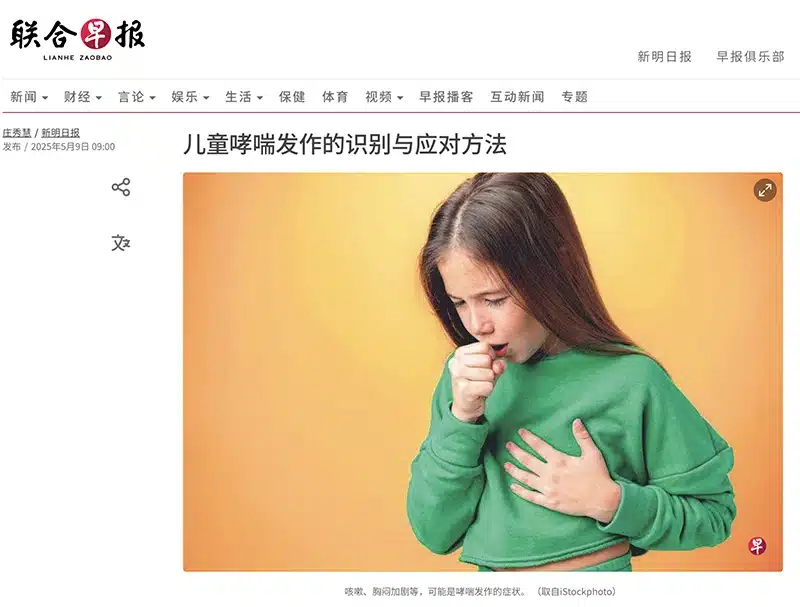Open the 早报俱乐部 link
This screenshot has width=800, height=607.
751,57
